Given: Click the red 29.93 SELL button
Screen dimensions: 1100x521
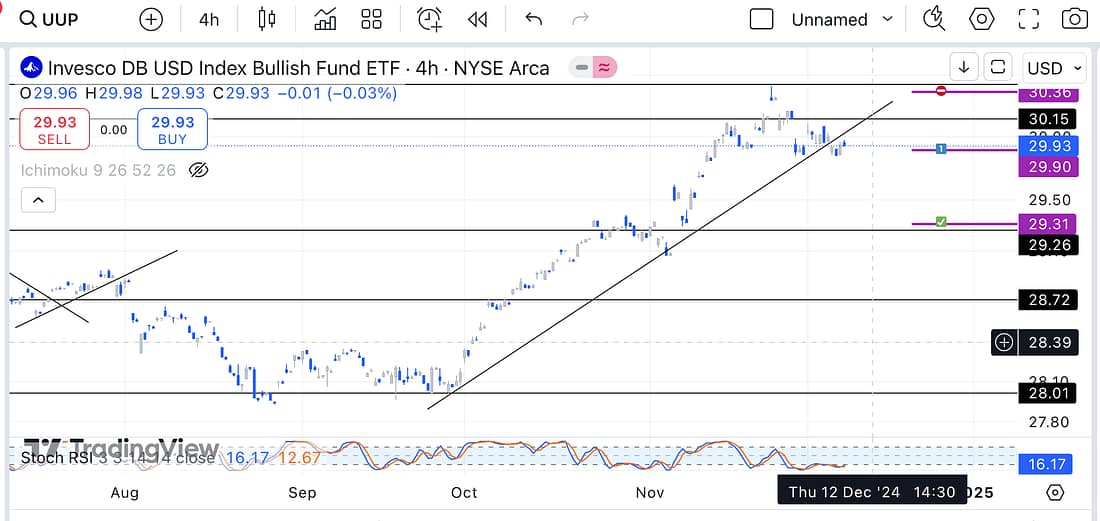Looking at the screenshot, I should pyautogui.click(x=54, y=129).
